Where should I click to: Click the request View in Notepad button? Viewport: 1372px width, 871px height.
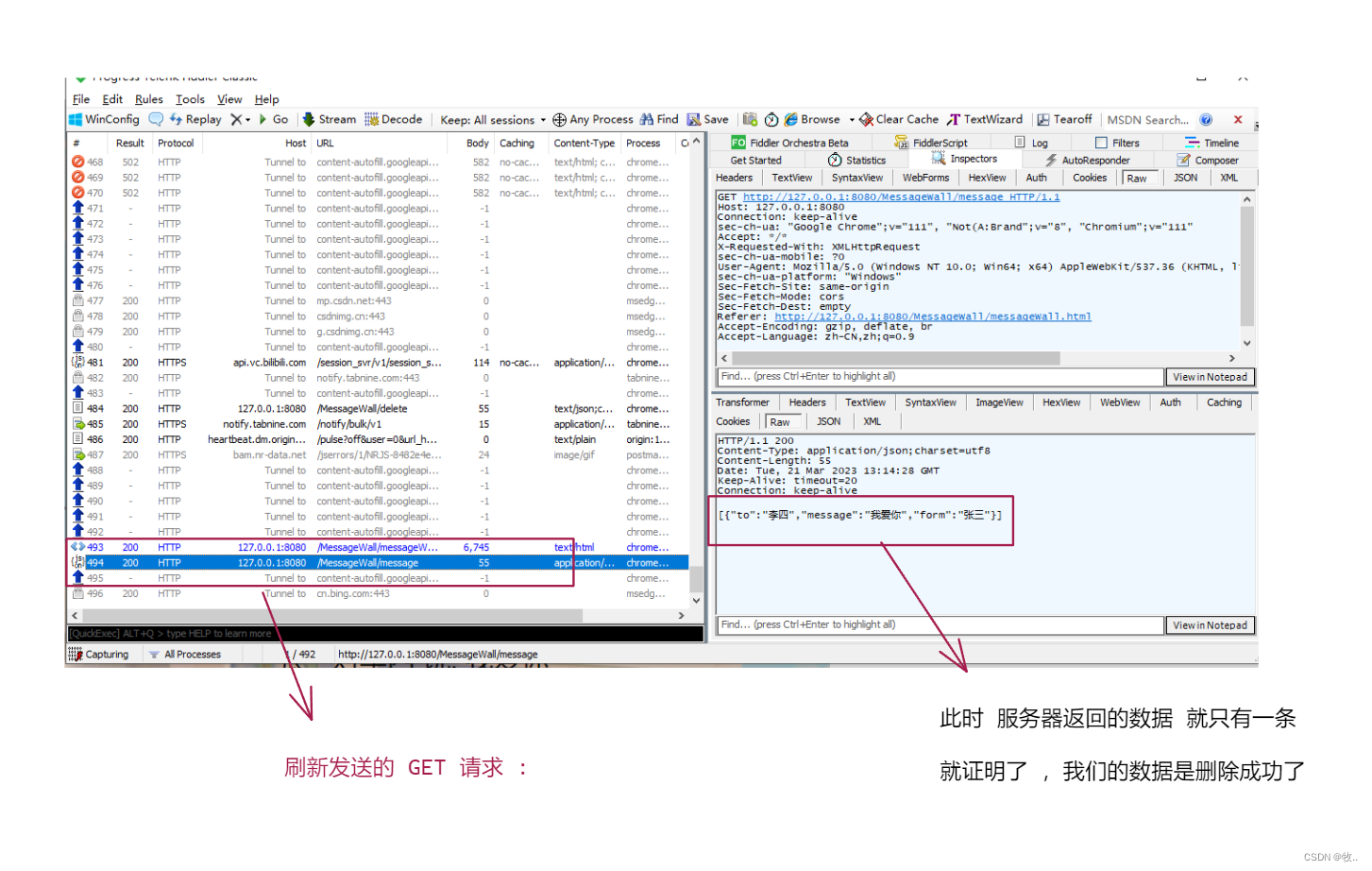tap(1210, 377)
